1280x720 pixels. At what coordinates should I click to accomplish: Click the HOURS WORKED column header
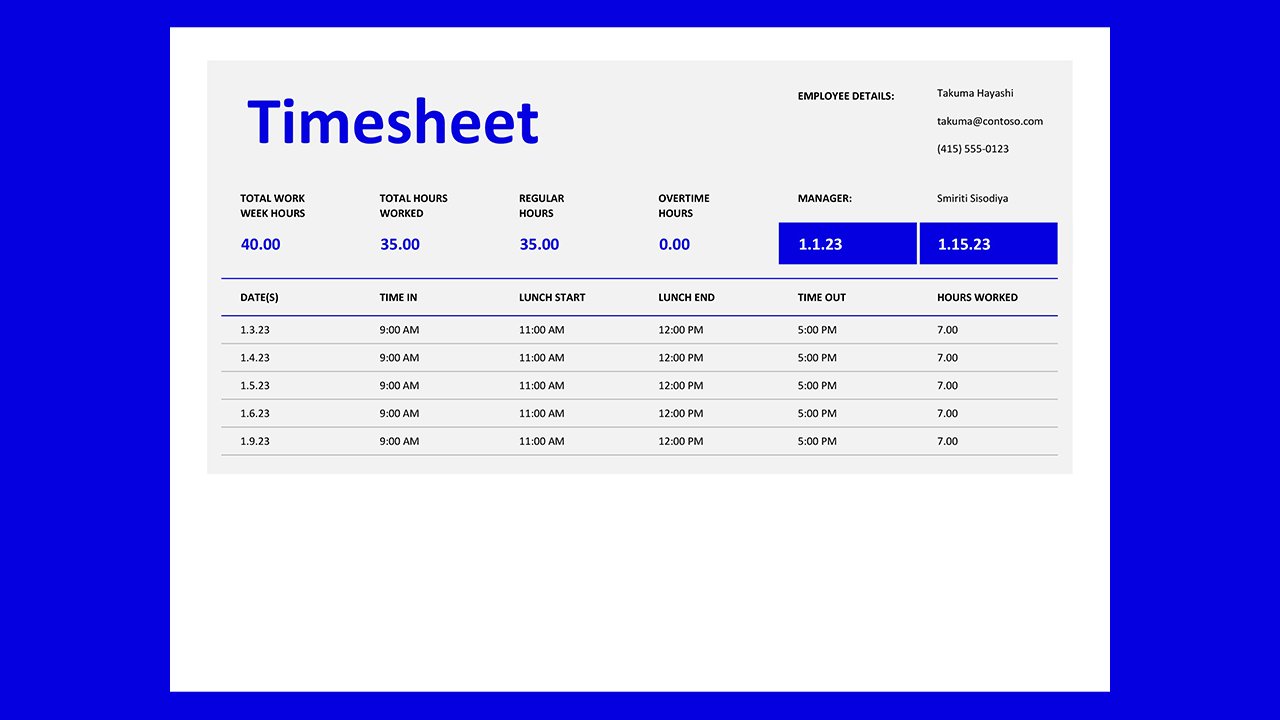(975, 297)
